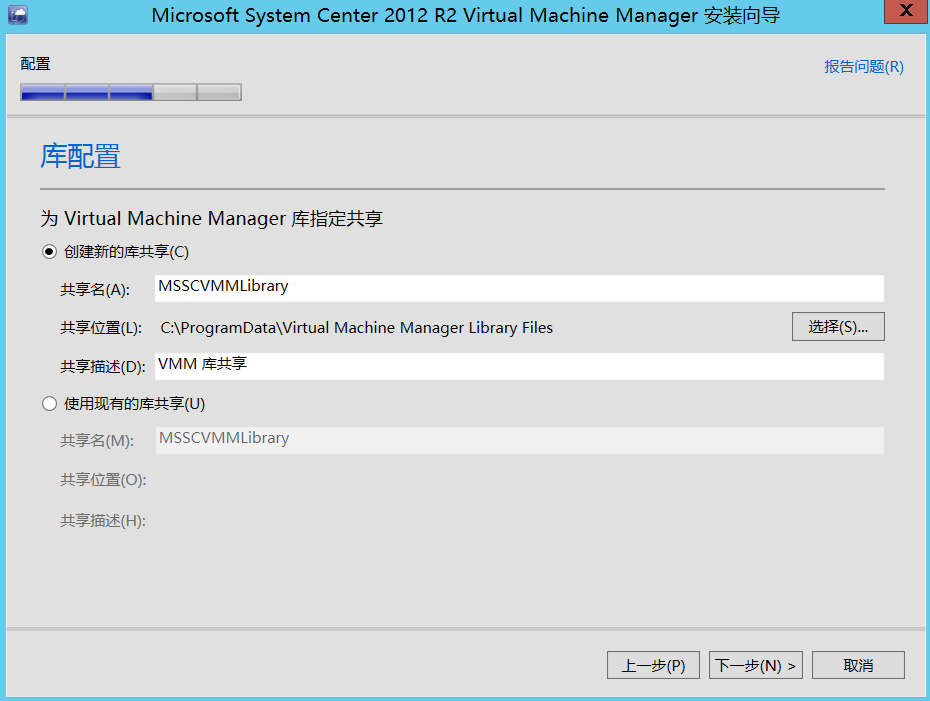Click the VMM setup wizard title bar icon
This screenshot has height=701, width=930.
point(18,14)
